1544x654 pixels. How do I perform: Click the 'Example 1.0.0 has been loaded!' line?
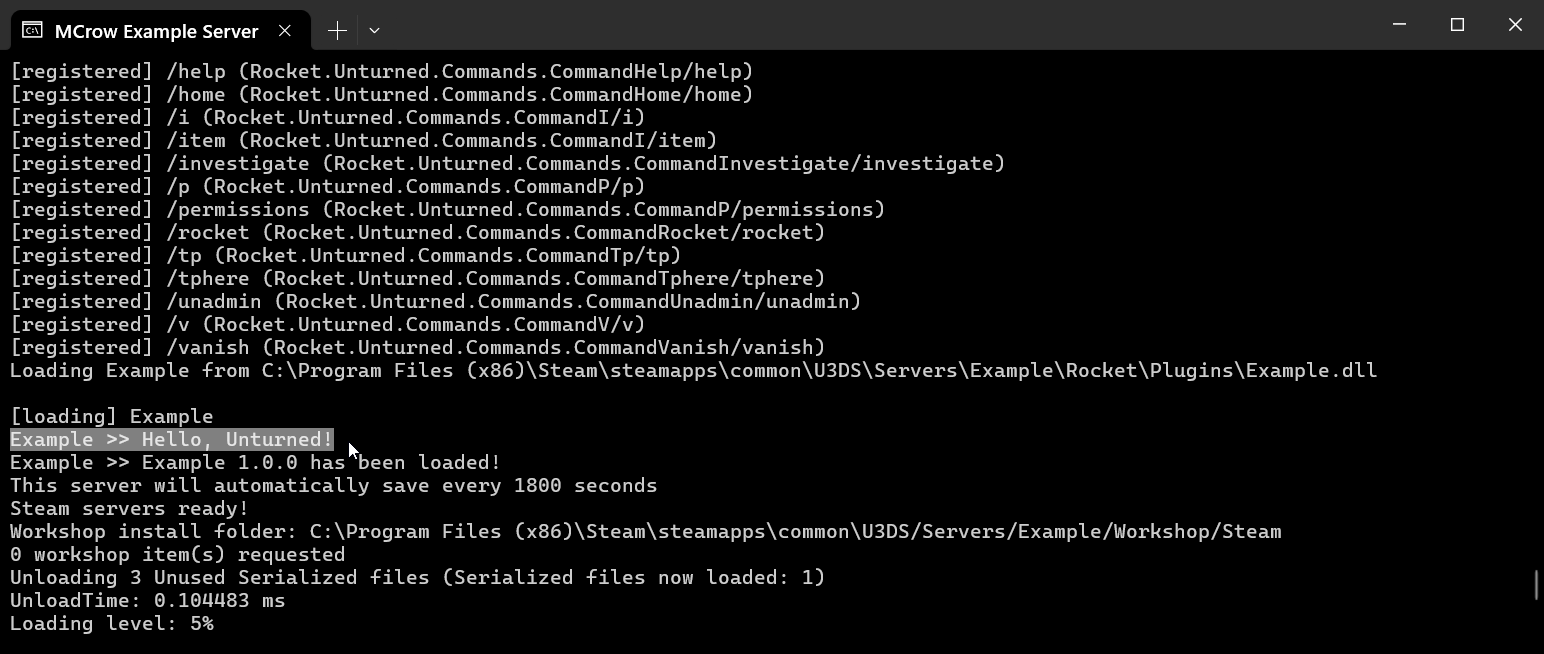point(255,463)
